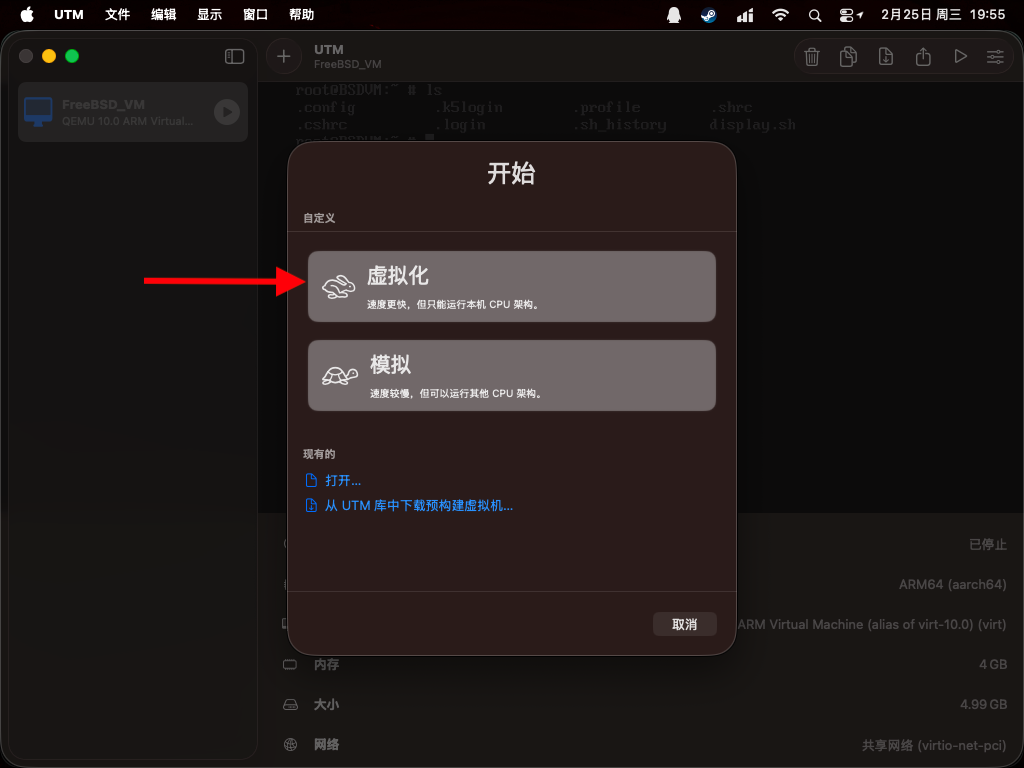The height and width of the screenshot is (768, 1024).
Task: Click the 网络 label text
Action: tap(326, 744)
